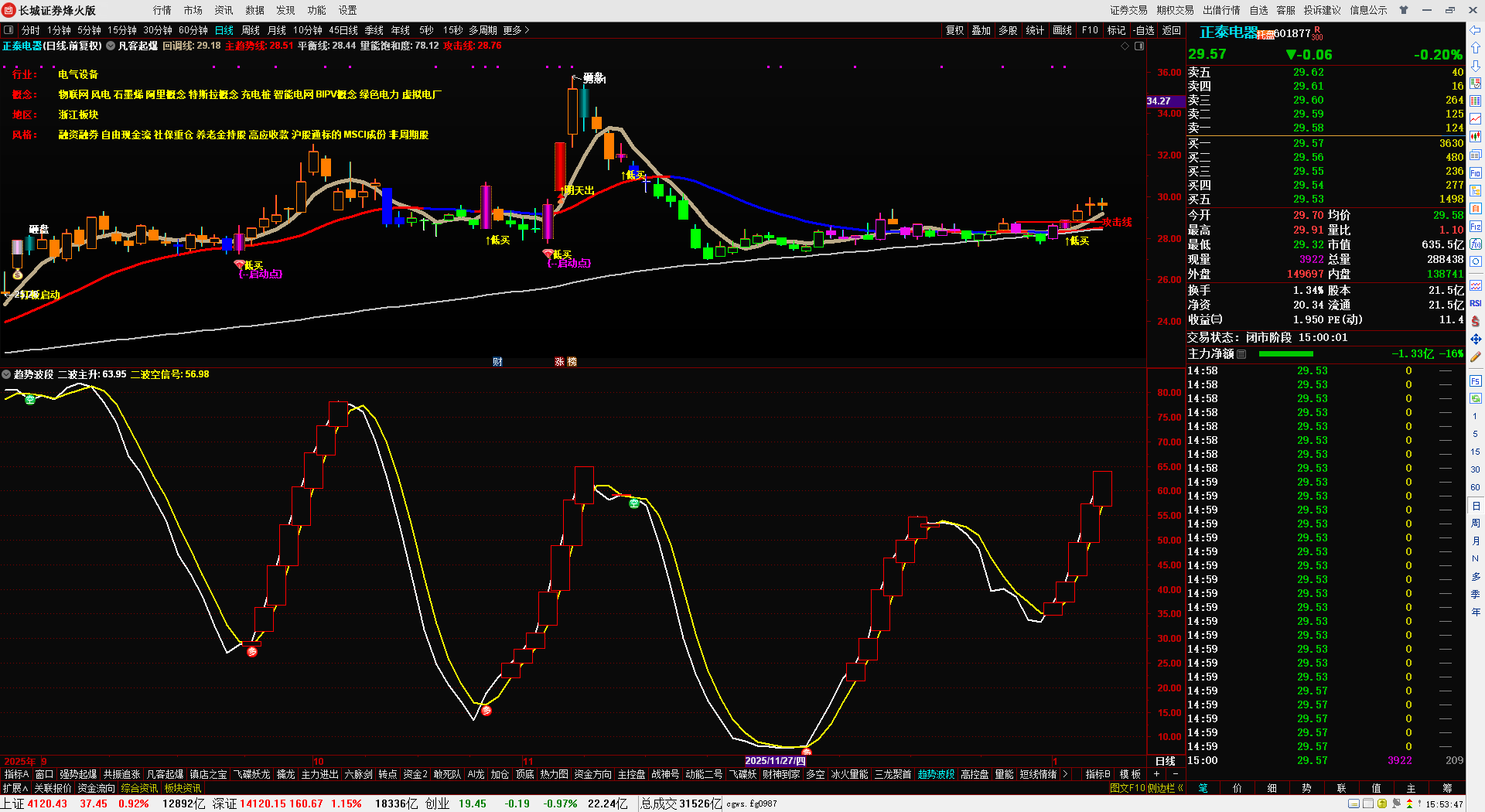Click the colored grid table sidebar icon
Screen dimensions: 1485x812
1476,101
